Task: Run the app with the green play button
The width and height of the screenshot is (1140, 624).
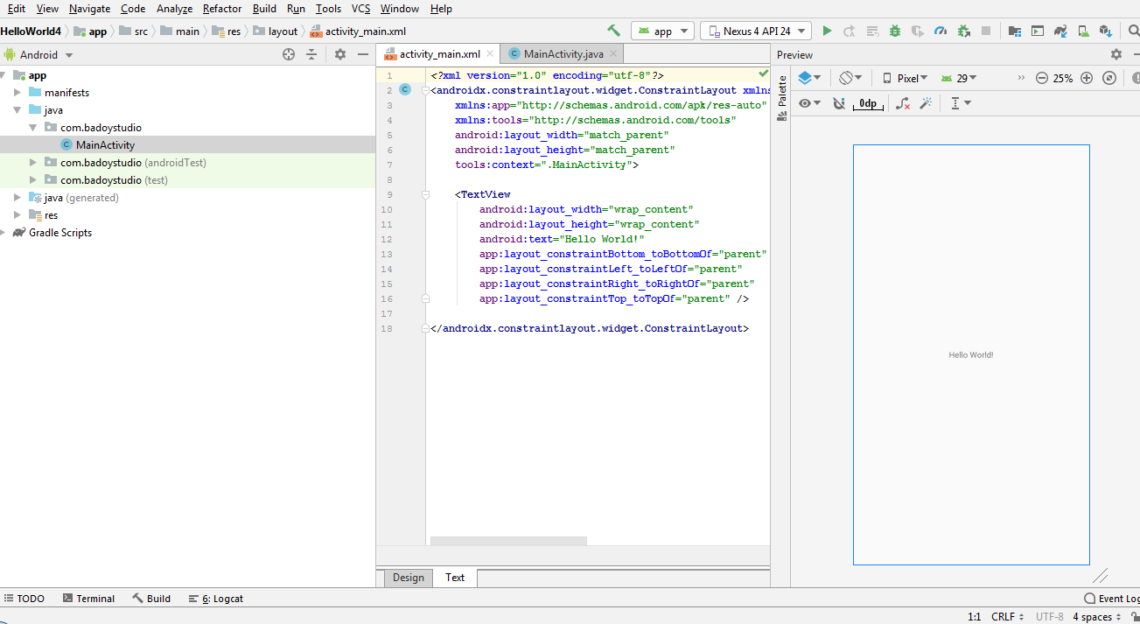Action: (x=827, y=31)
